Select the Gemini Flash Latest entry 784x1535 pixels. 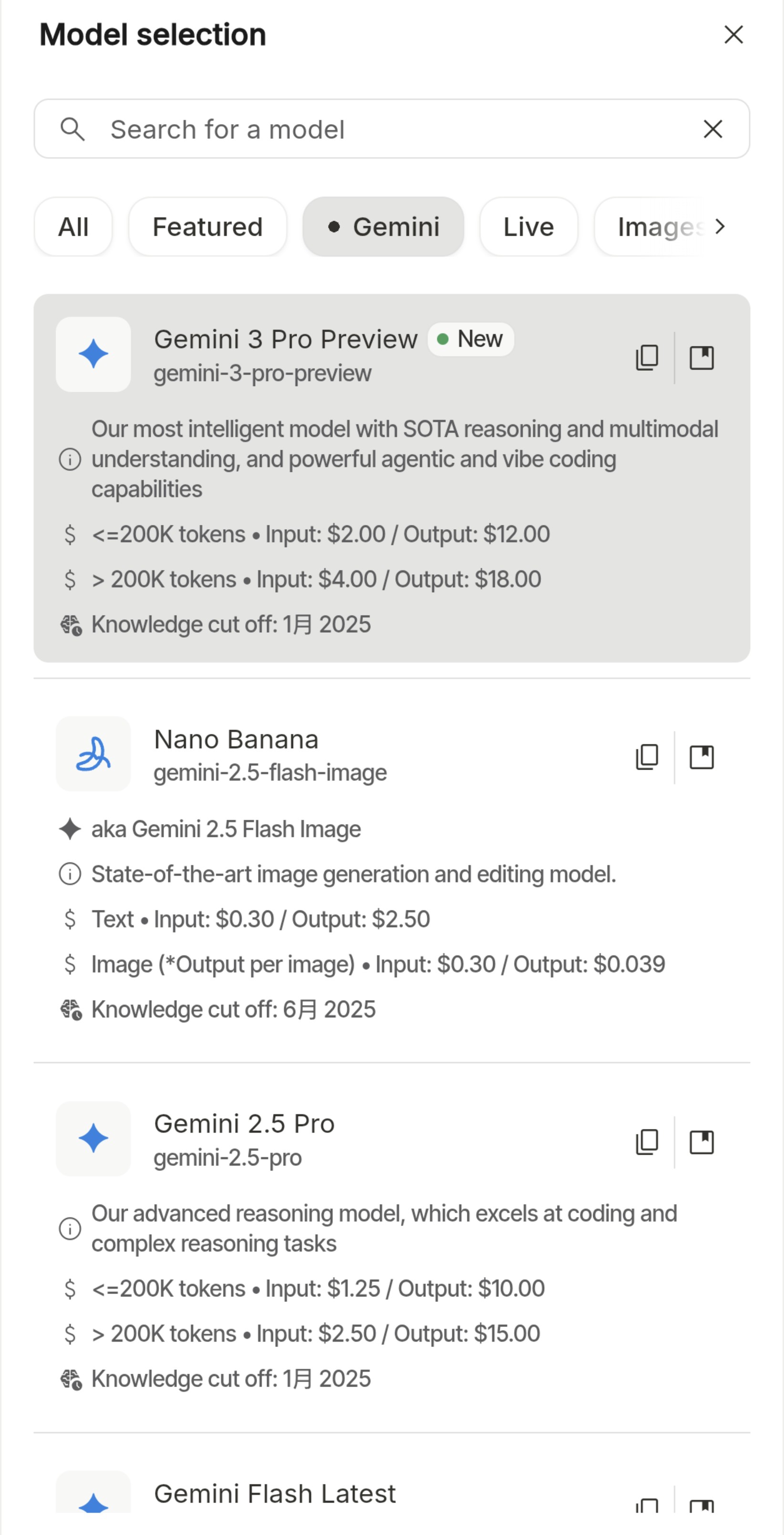coord(275,1493)
